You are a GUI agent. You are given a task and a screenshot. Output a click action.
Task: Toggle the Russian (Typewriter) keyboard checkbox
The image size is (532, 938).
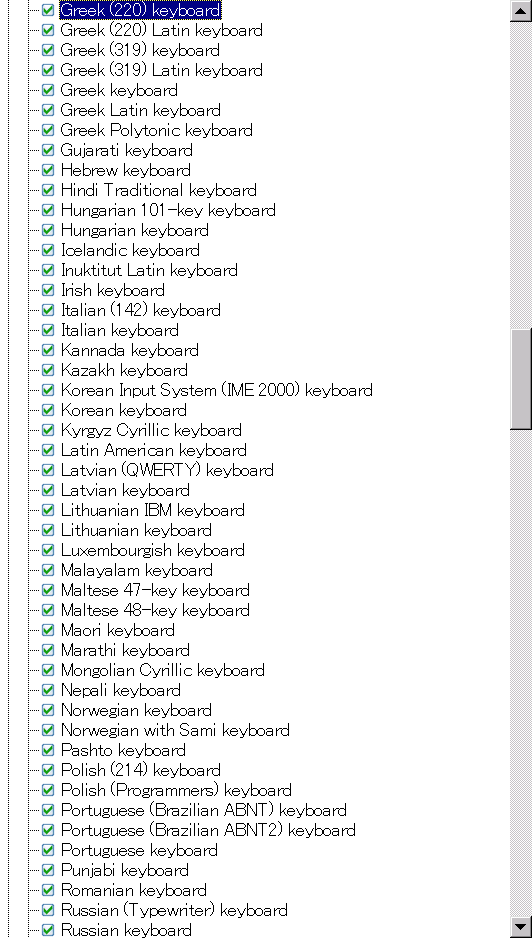[x=48, y=910]
